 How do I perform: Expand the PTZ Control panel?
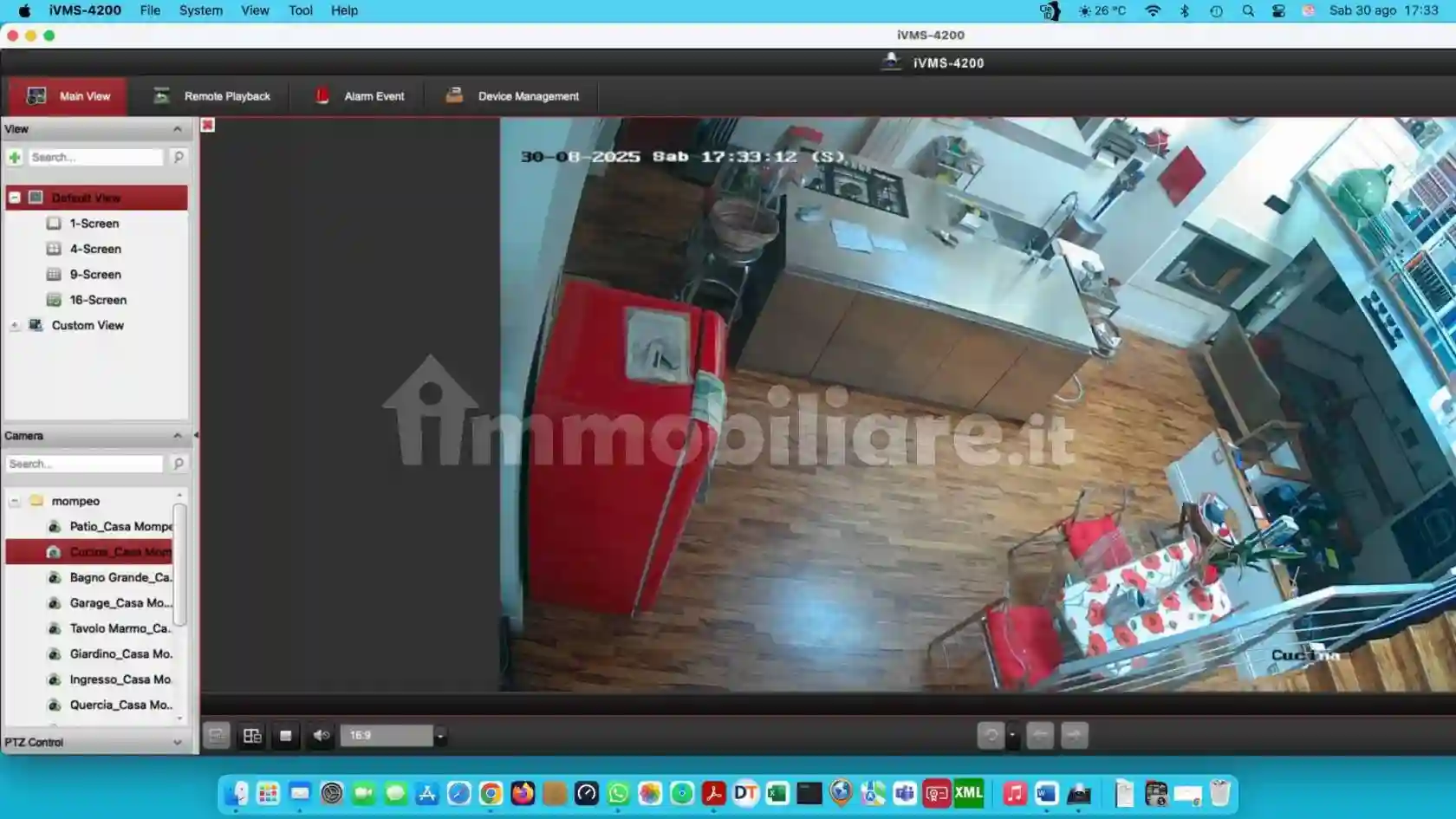178,743
